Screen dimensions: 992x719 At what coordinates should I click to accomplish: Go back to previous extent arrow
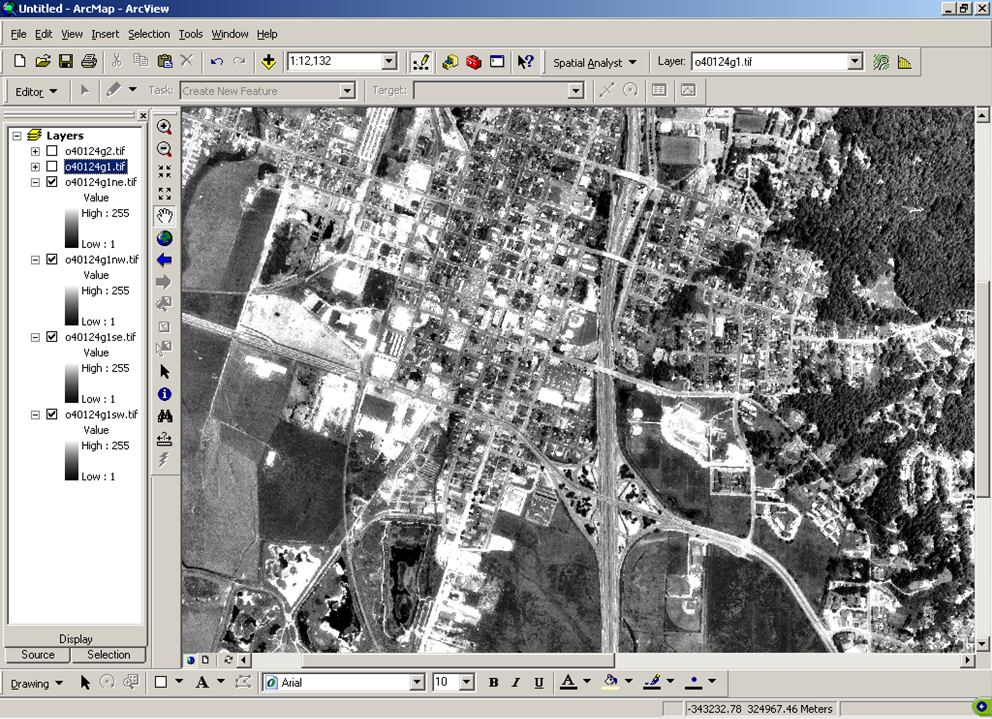coord(165,260)
